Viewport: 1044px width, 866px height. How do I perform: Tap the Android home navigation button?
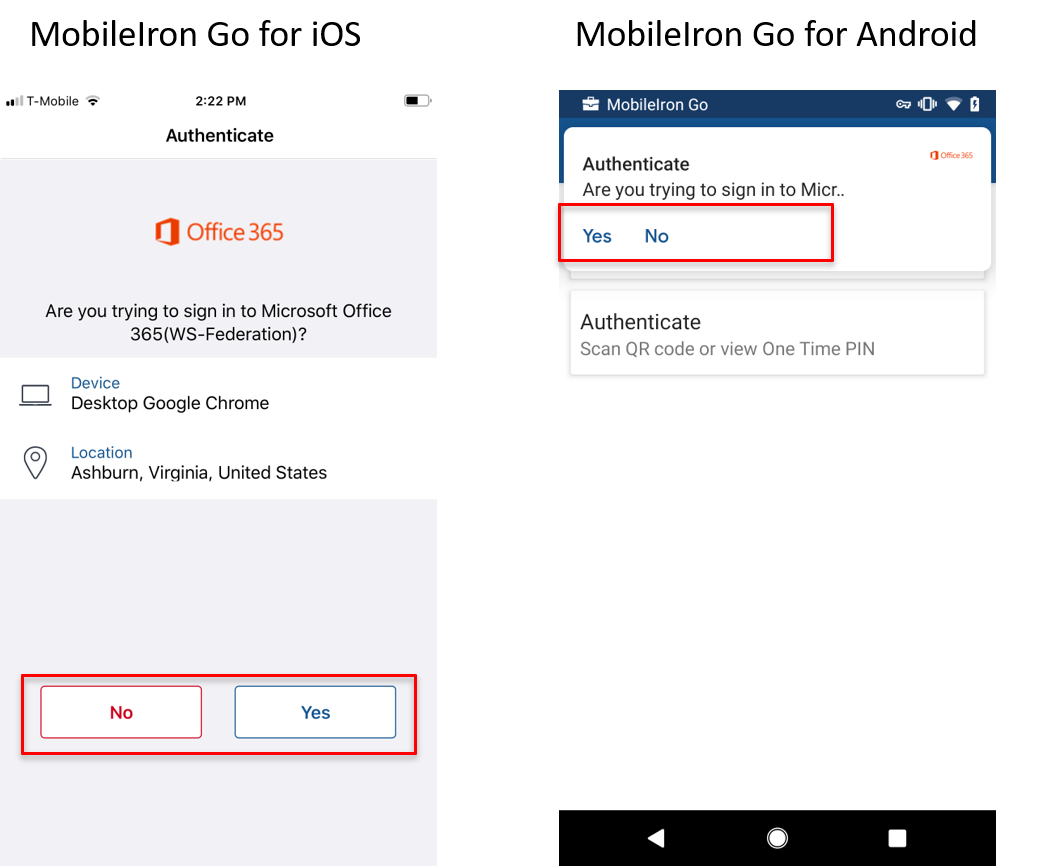point(777,838)
